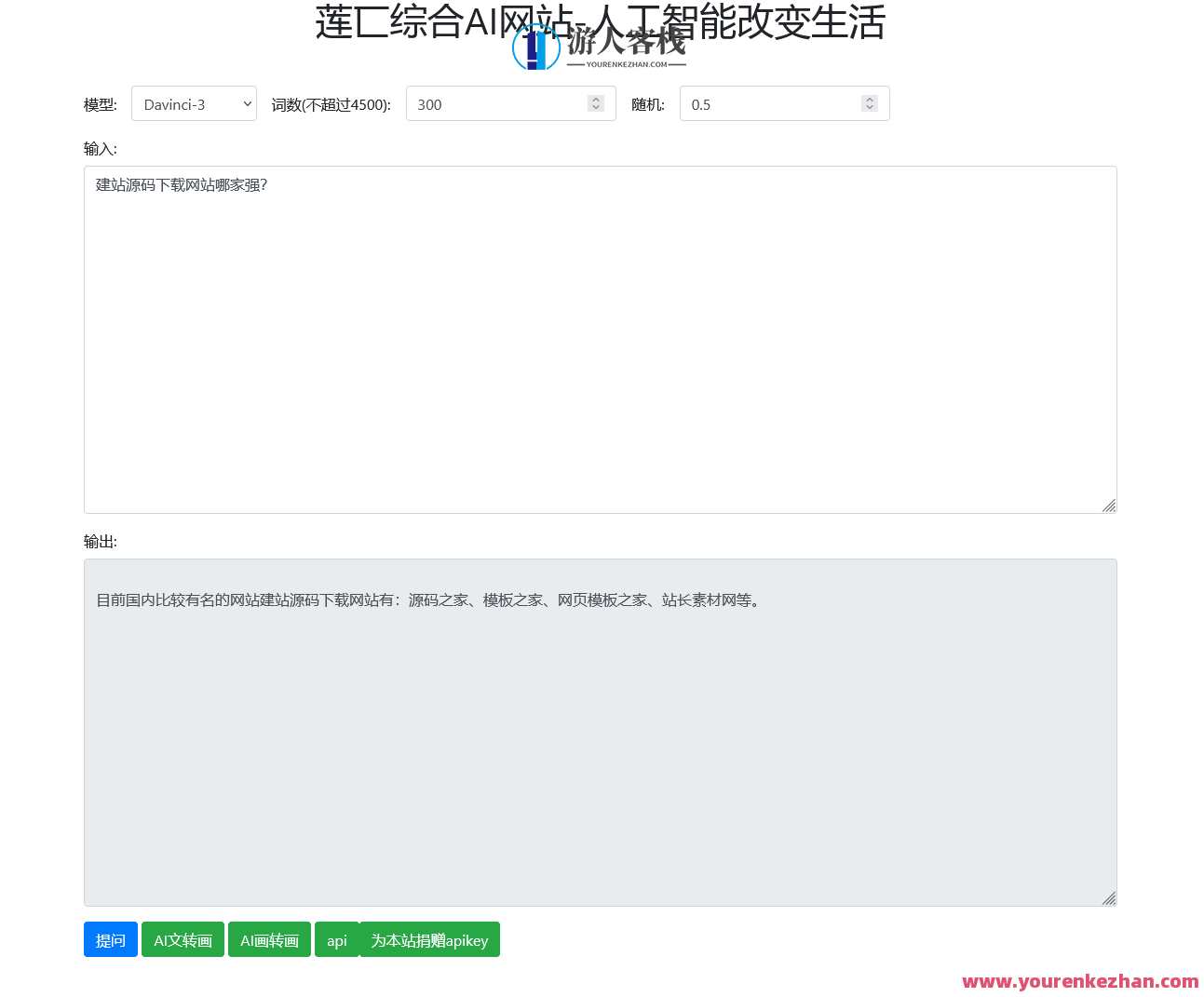This screenshot has height=997, width=1204.
Task: Decrease the 随机 value with its stepper
Action: 870,108
